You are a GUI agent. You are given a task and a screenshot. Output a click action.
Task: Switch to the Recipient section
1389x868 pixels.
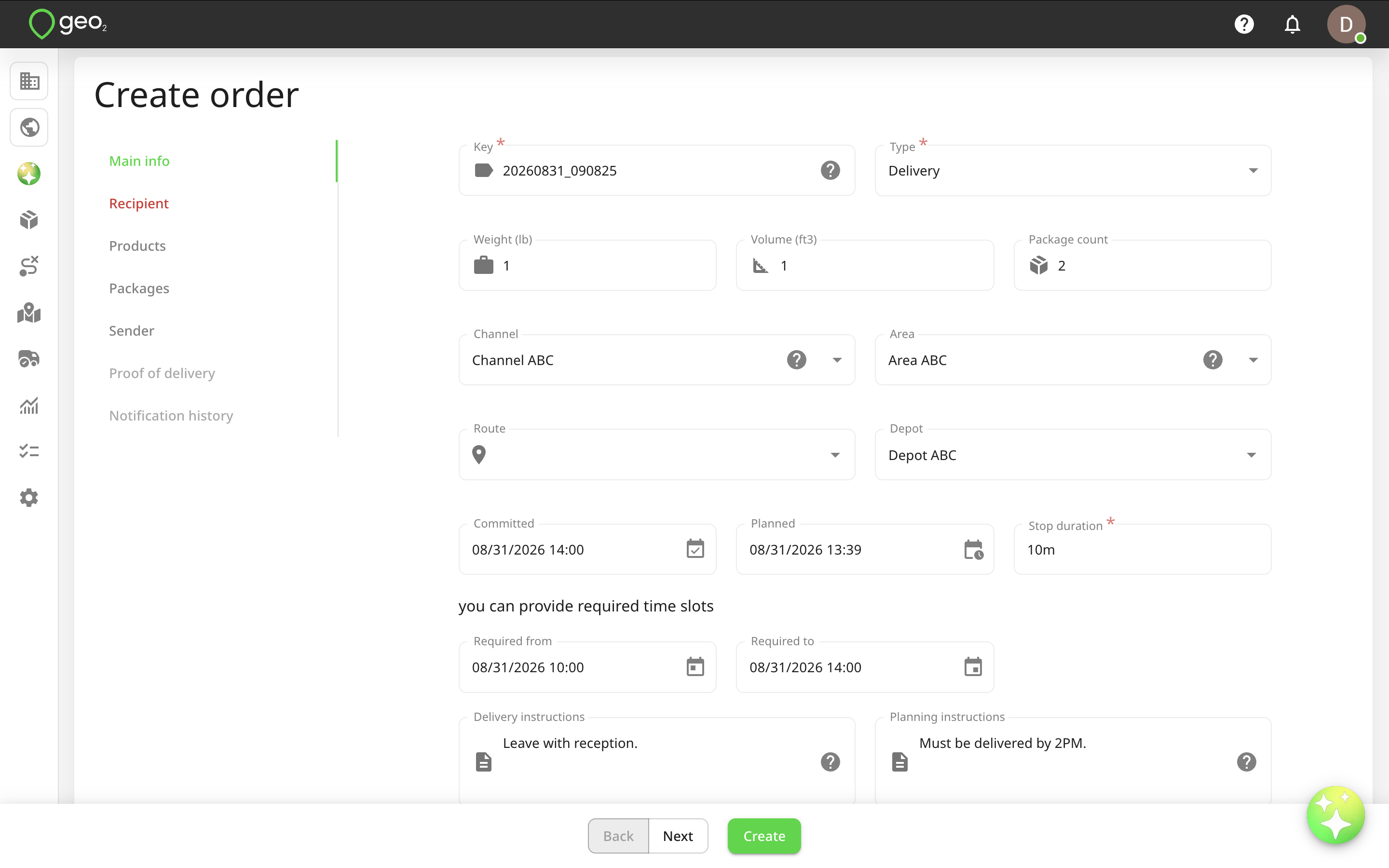[138, 203]
